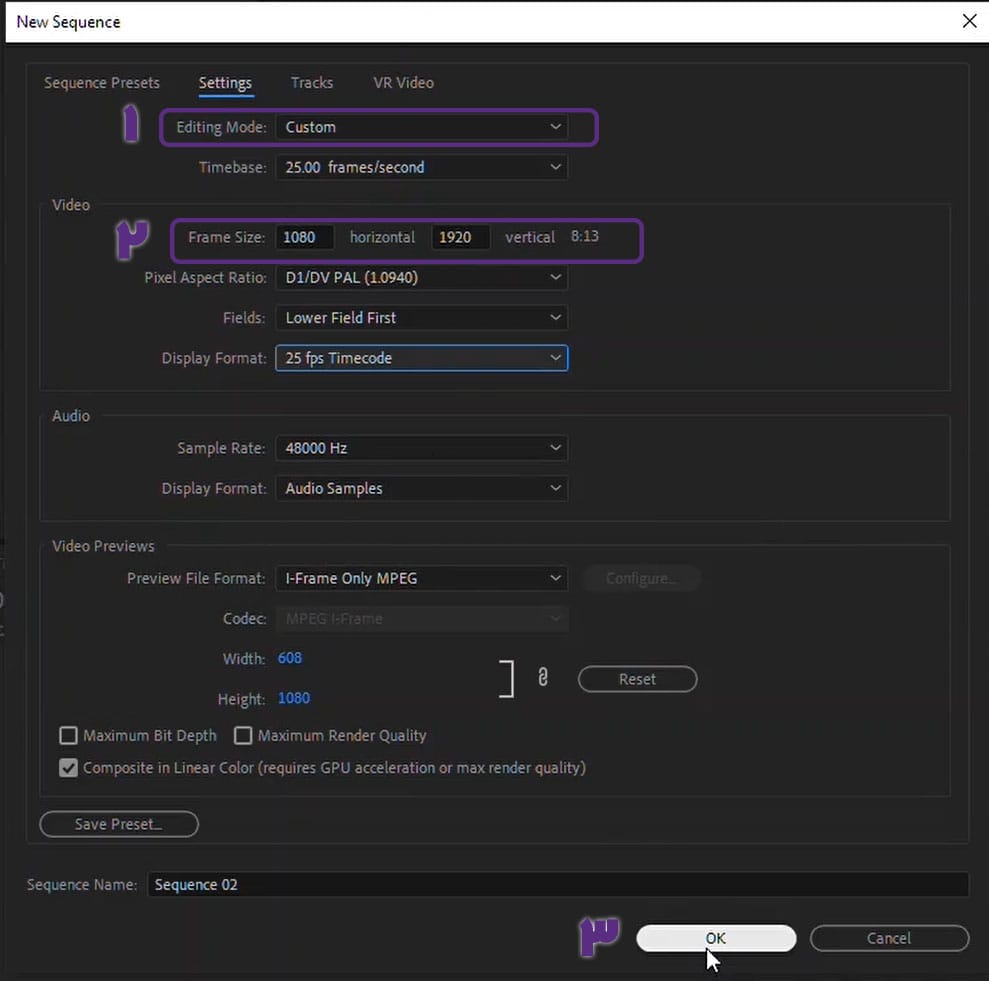Open the Editing Mode dropdown
The width and height of the screenshot is (989, 981).
(421, 127)
